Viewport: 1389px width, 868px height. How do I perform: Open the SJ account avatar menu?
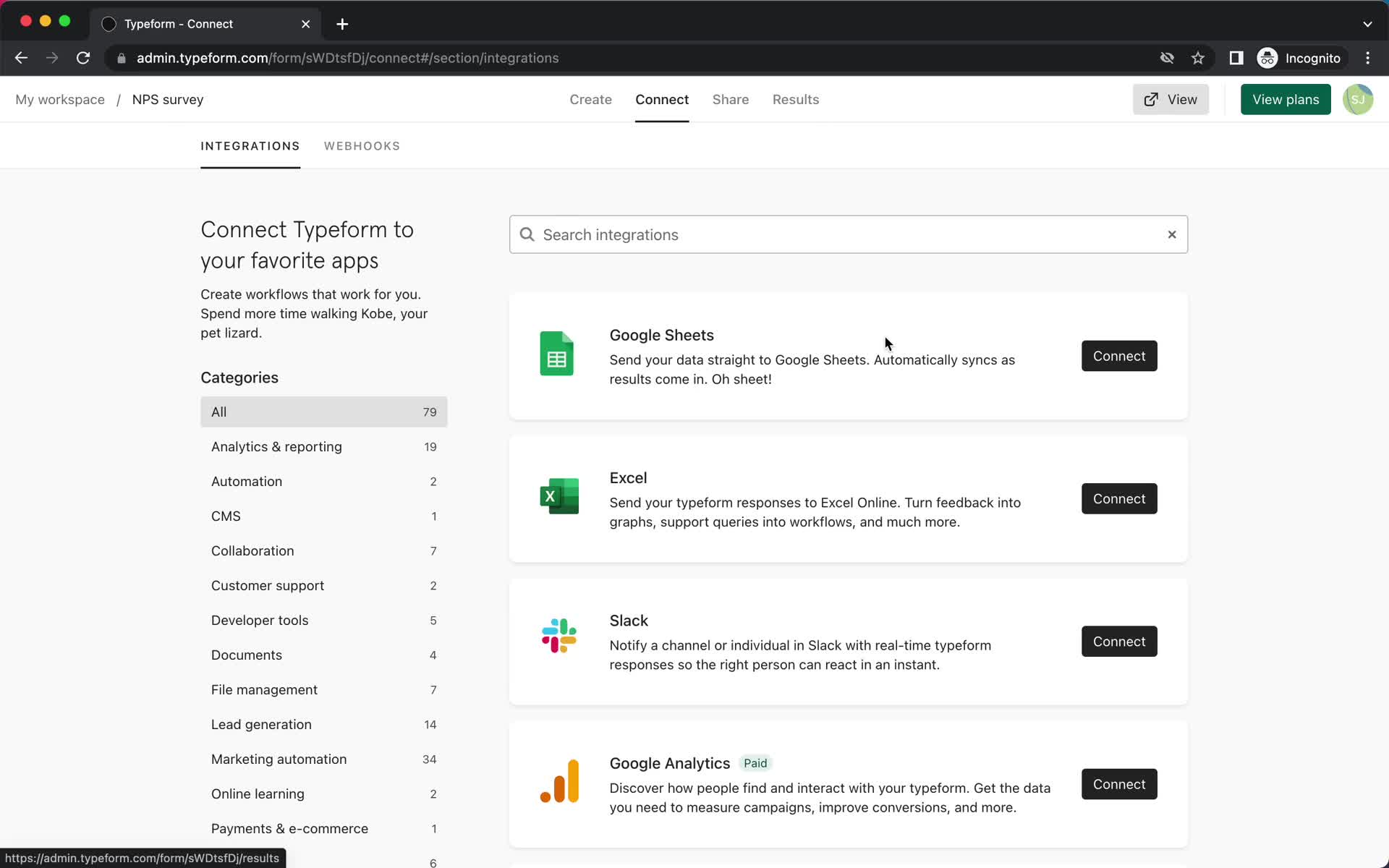coord(1358,99)
